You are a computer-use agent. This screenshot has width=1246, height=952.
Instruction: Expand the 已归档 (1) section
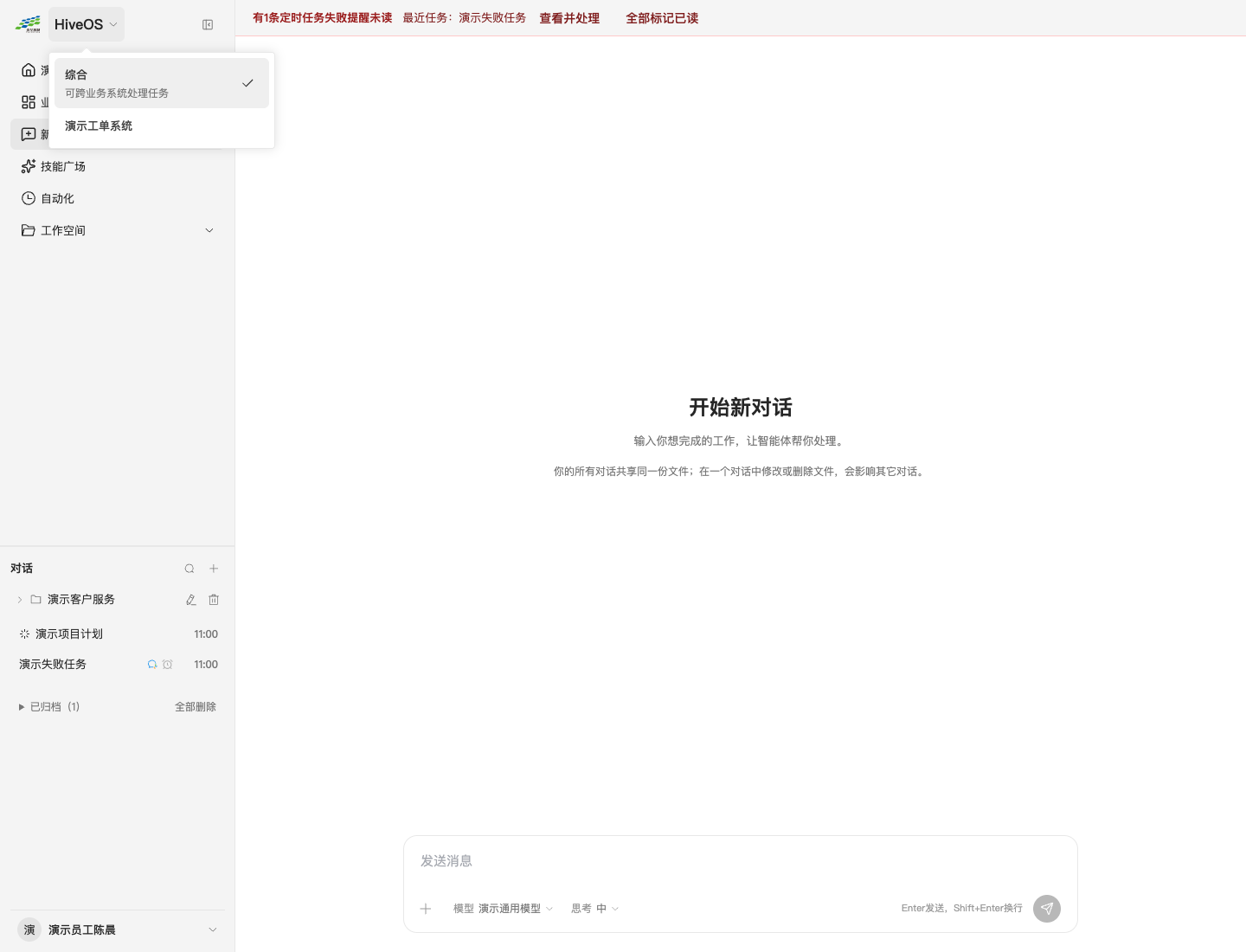tap(49, 707)
